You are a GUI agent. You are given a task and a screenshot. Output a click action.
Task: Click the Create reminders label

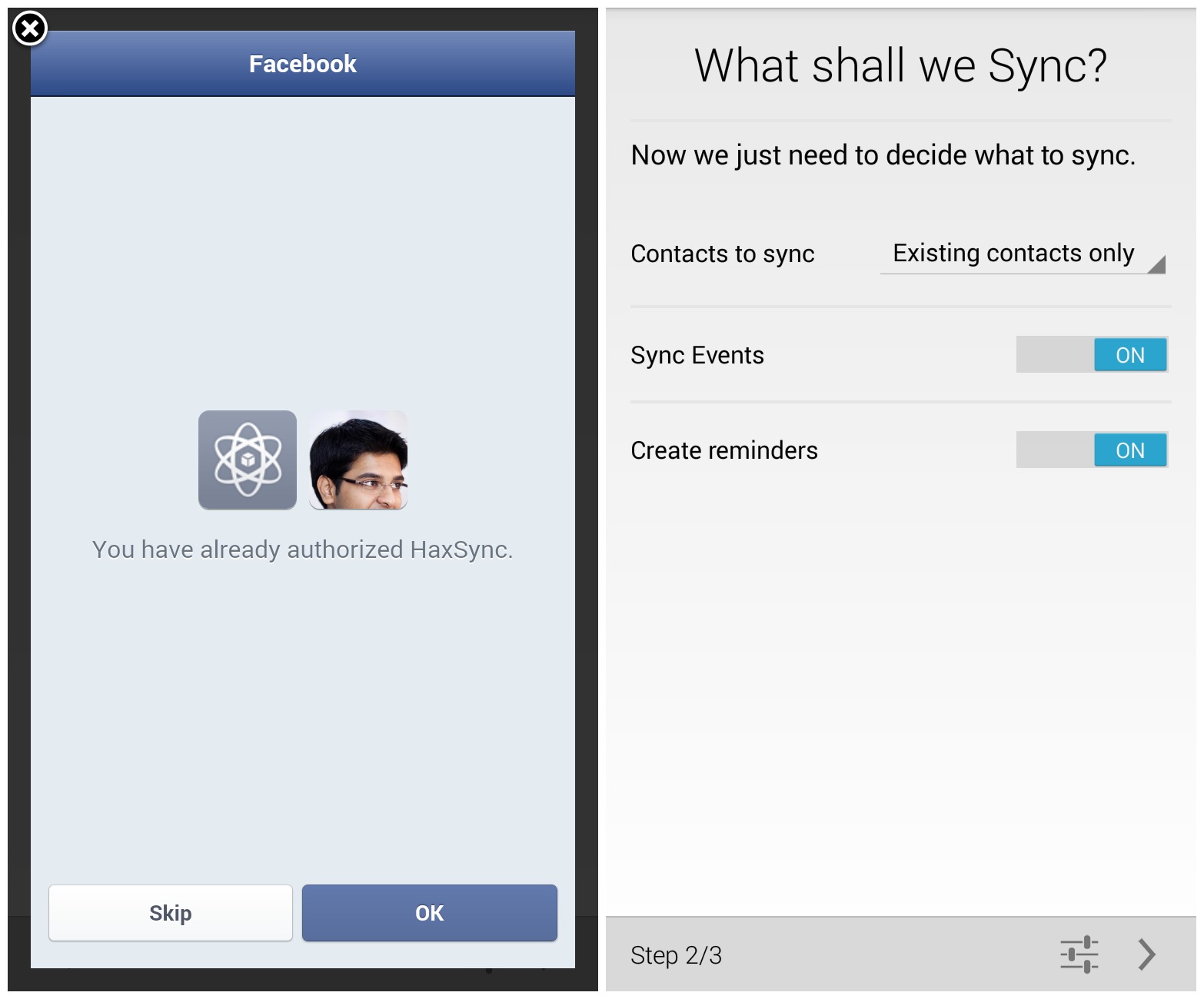tap(723, 450)
